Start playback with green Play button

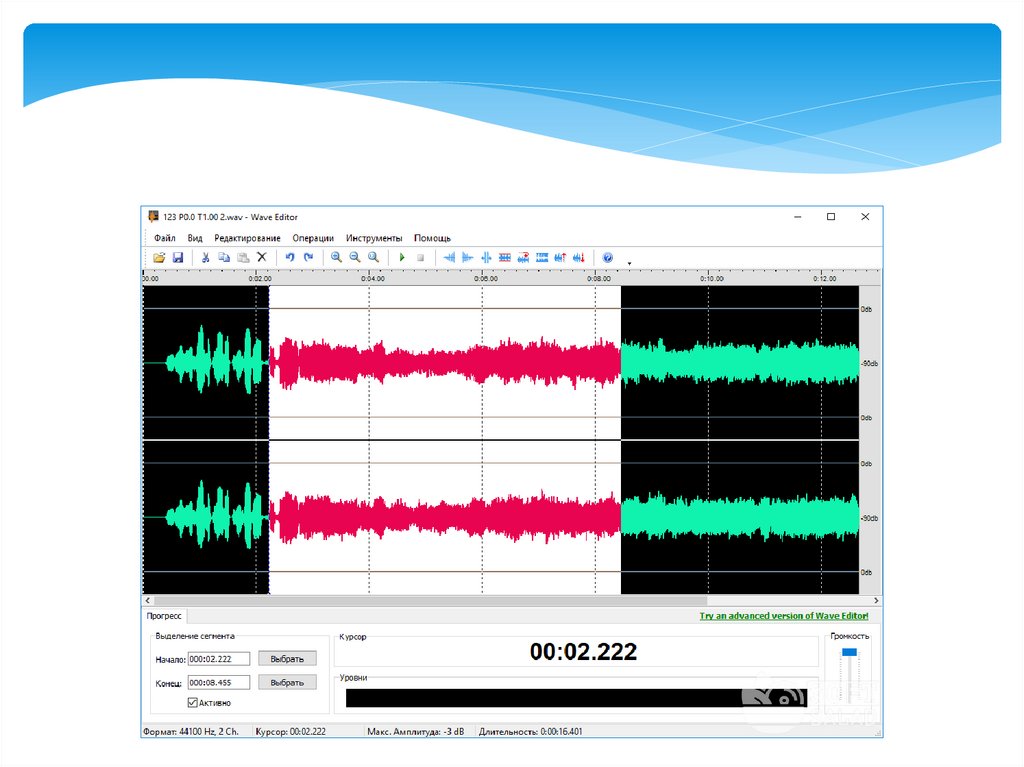402,257
